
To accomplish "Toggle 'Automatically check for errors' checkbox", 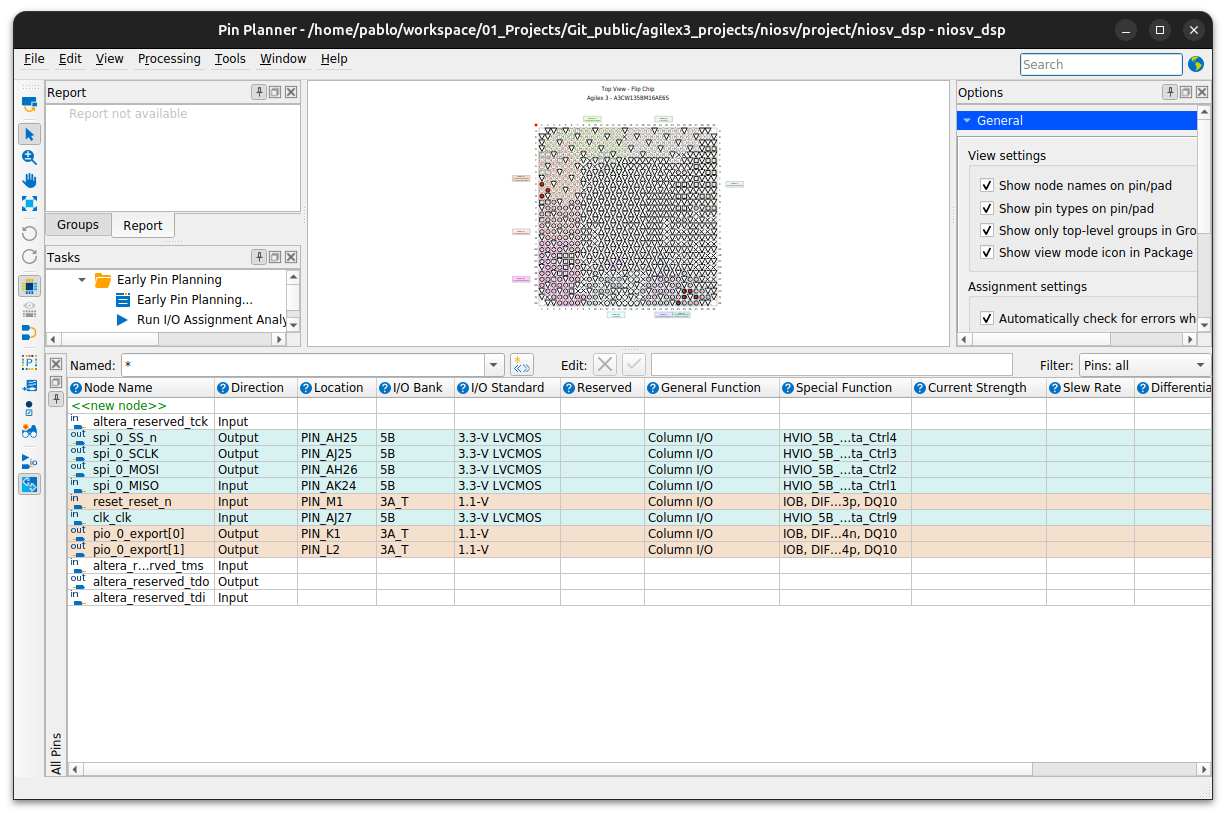I will (x=987, y=319).
